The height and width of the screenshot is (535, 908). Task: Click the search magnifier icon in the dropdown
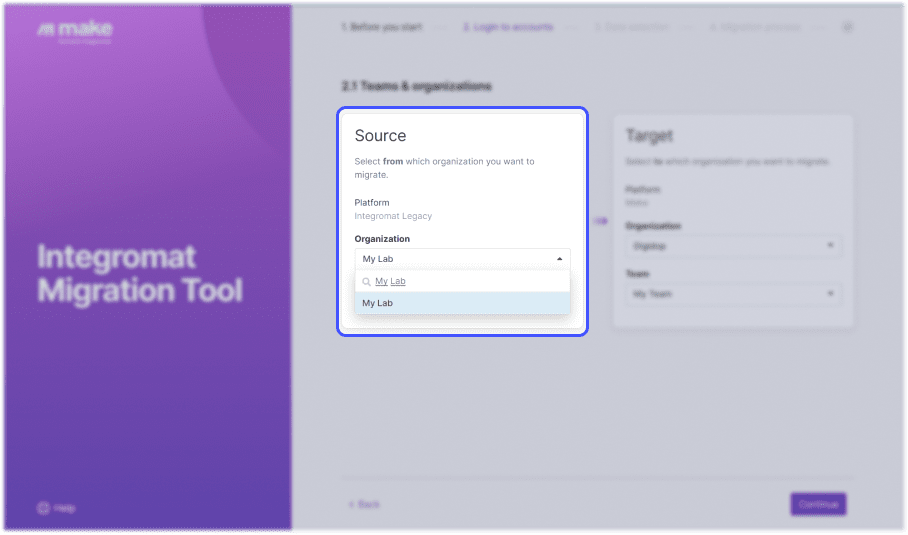point(366,282)
